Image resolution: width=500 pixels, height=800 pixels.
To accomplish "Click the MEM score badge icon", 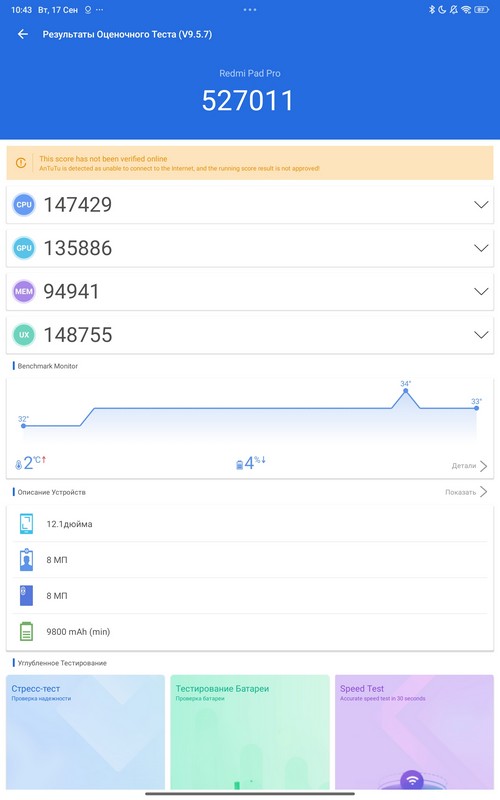I will pyautogui.click(x=24, y=291).
